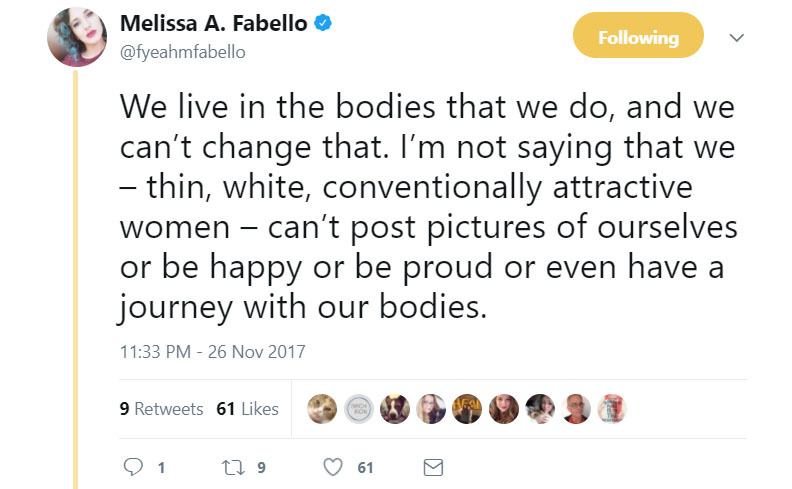Open the dog avatar among likers
Screen dimensions: 792x489
[394, 408]
